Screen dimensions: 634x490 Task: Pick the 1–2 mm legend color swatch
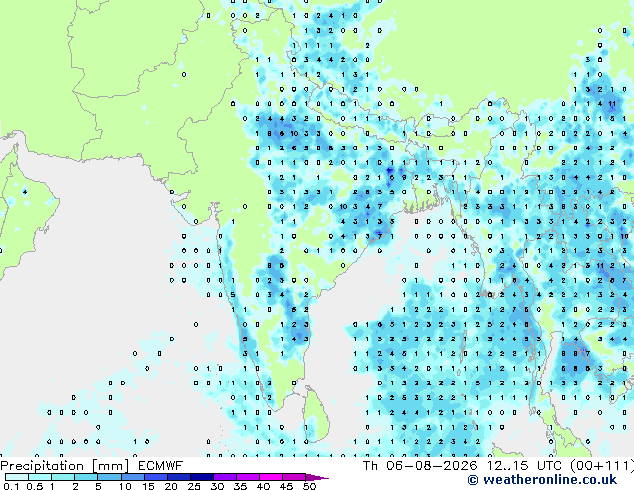[x=63, y=477]
